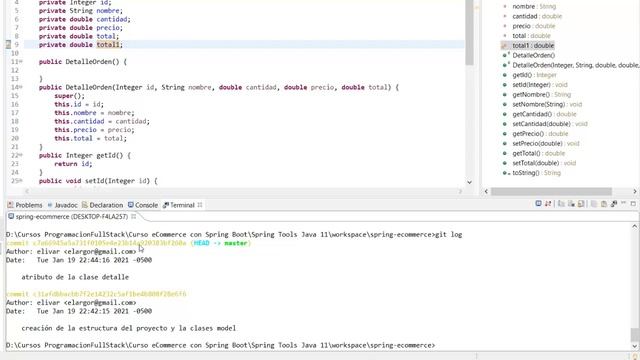Click the HEAD -> master ref label
This screenshot has height=360, width=640.
tap(220, 243)
